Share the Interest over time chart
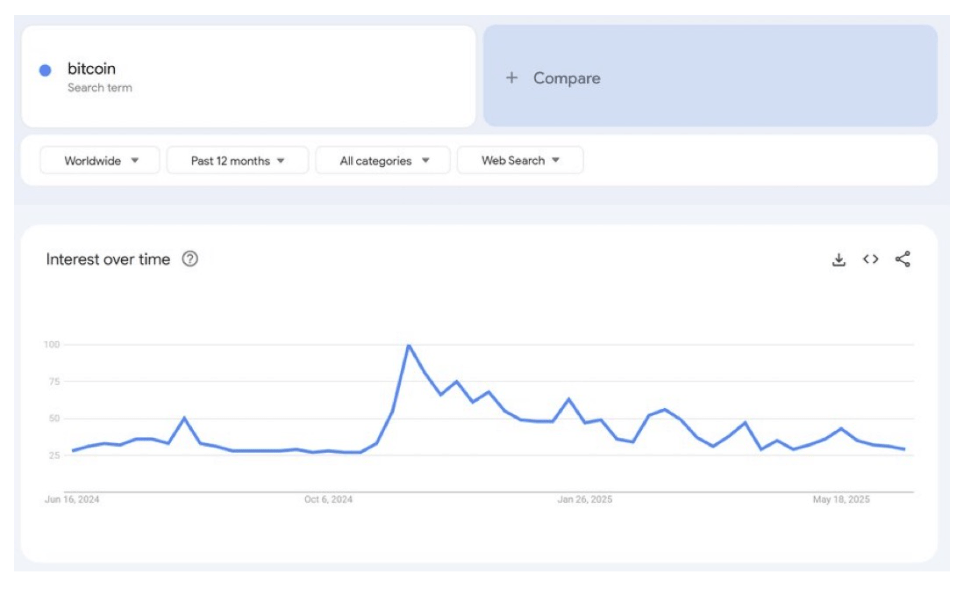961x593 pixels. (x=903, y=260)
